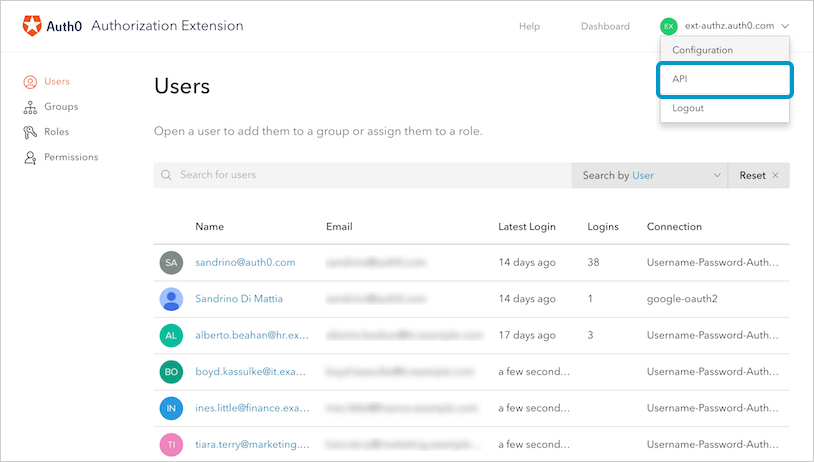Click the Latest Login column header
This screenshot has height=462, width=814.
[527, 226]
